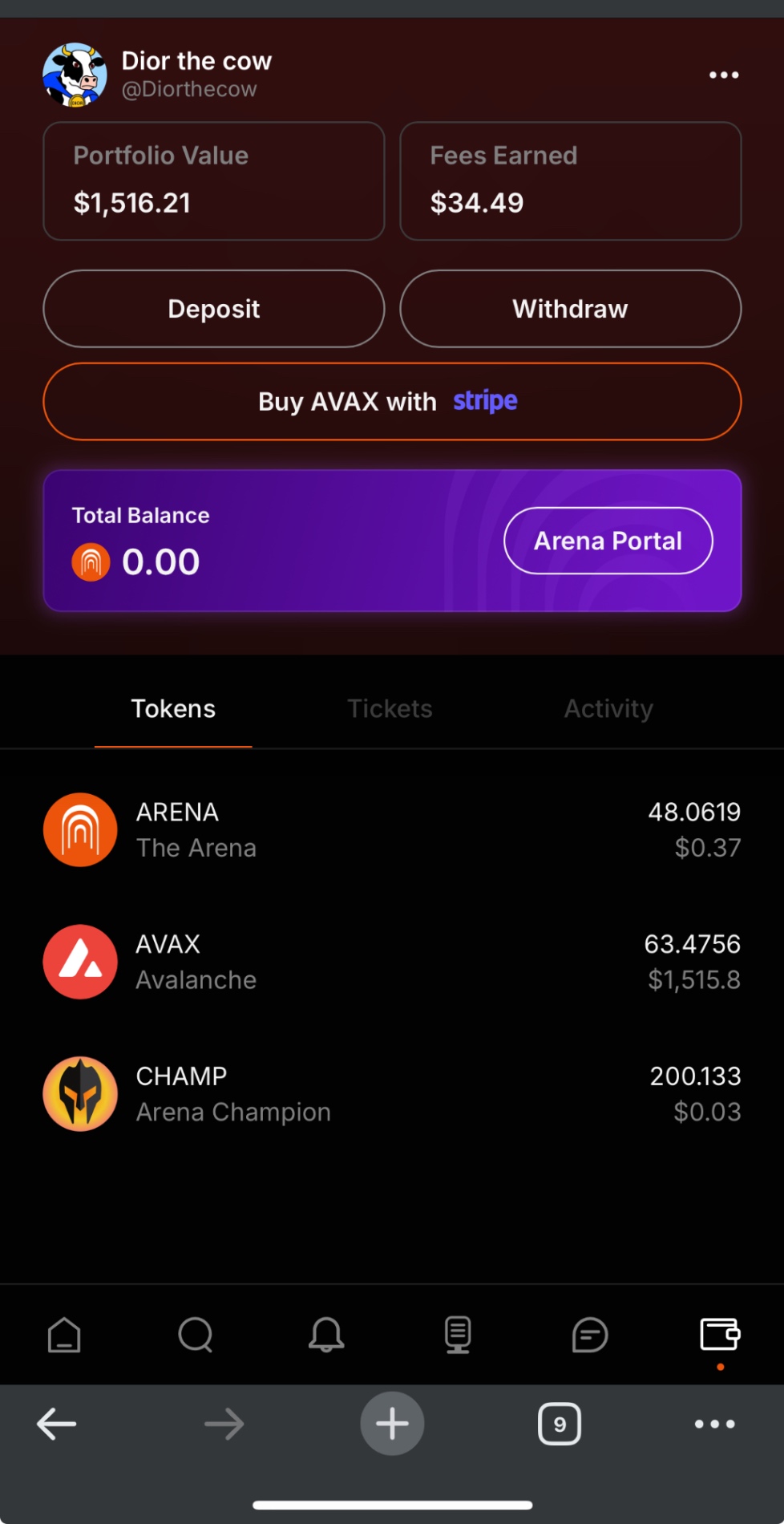
Task: Select the Tokens tab
Action: [x=173, y=708]
